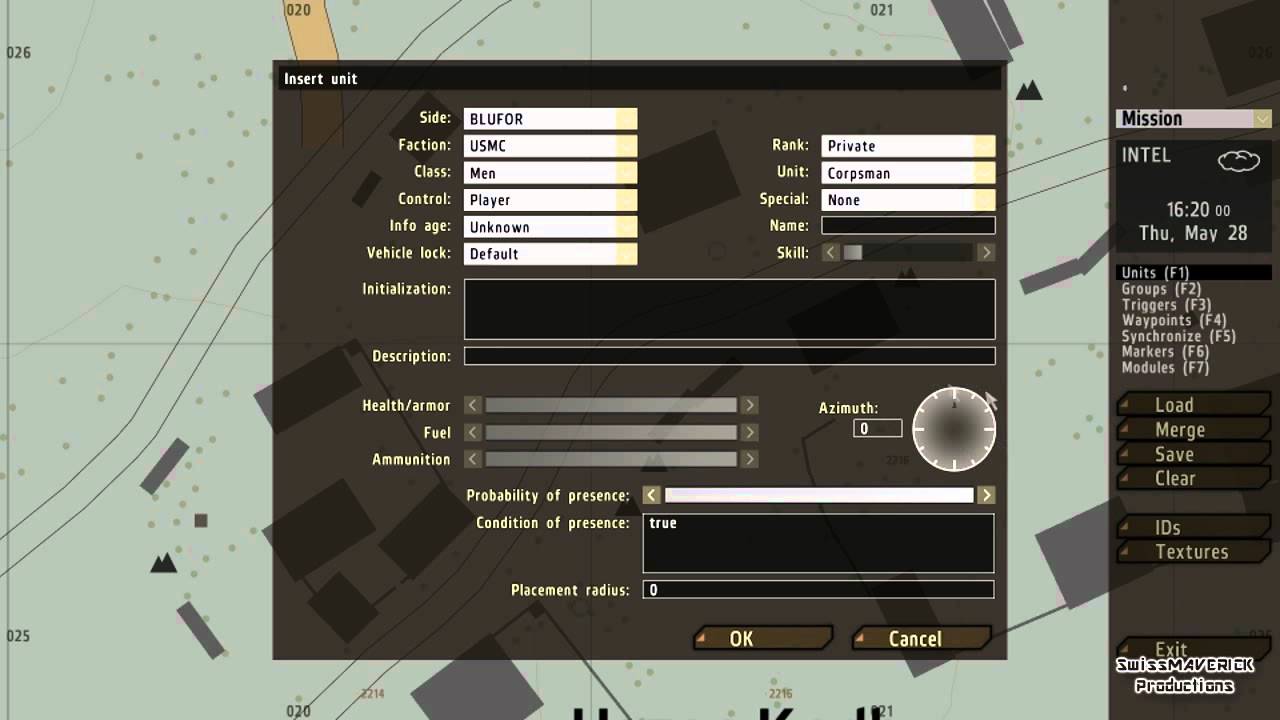The image size is (1280, 720).
Task: Click the Save mission button
Action: coord(1194,454)
